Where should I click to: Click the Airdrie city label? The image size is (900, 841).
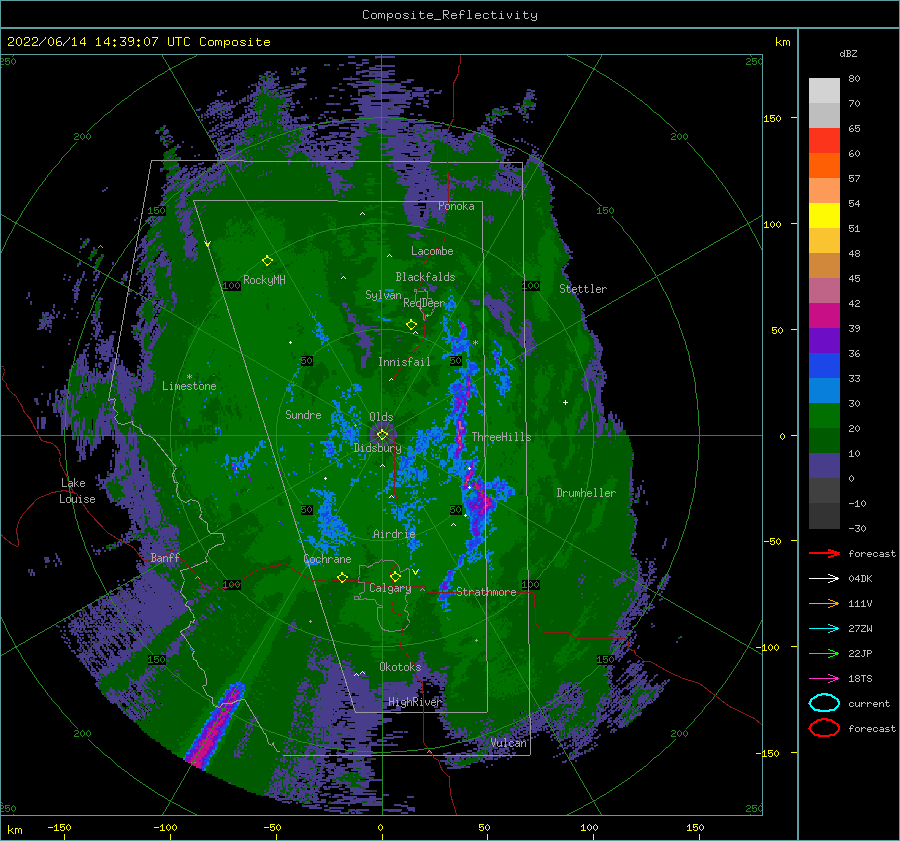[394, 534]
